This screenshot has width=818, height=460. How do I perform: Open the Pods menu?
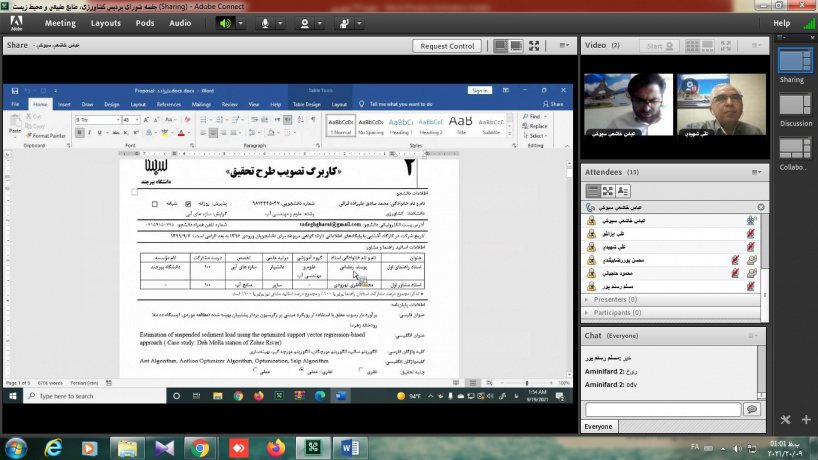(x=145, y=22)
